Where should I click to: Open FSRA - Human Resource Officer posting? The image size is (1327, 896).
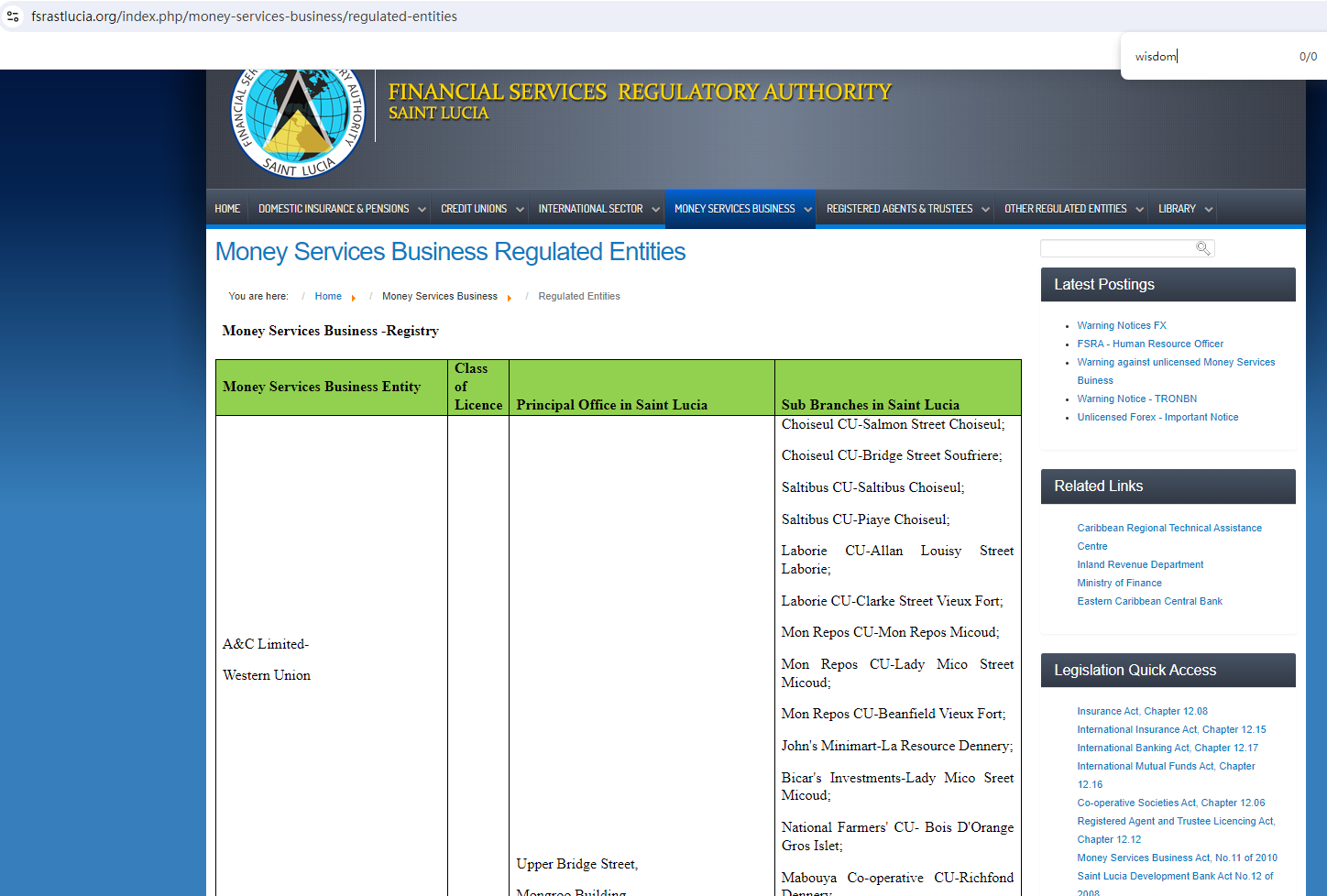(x=1150, y=344)
